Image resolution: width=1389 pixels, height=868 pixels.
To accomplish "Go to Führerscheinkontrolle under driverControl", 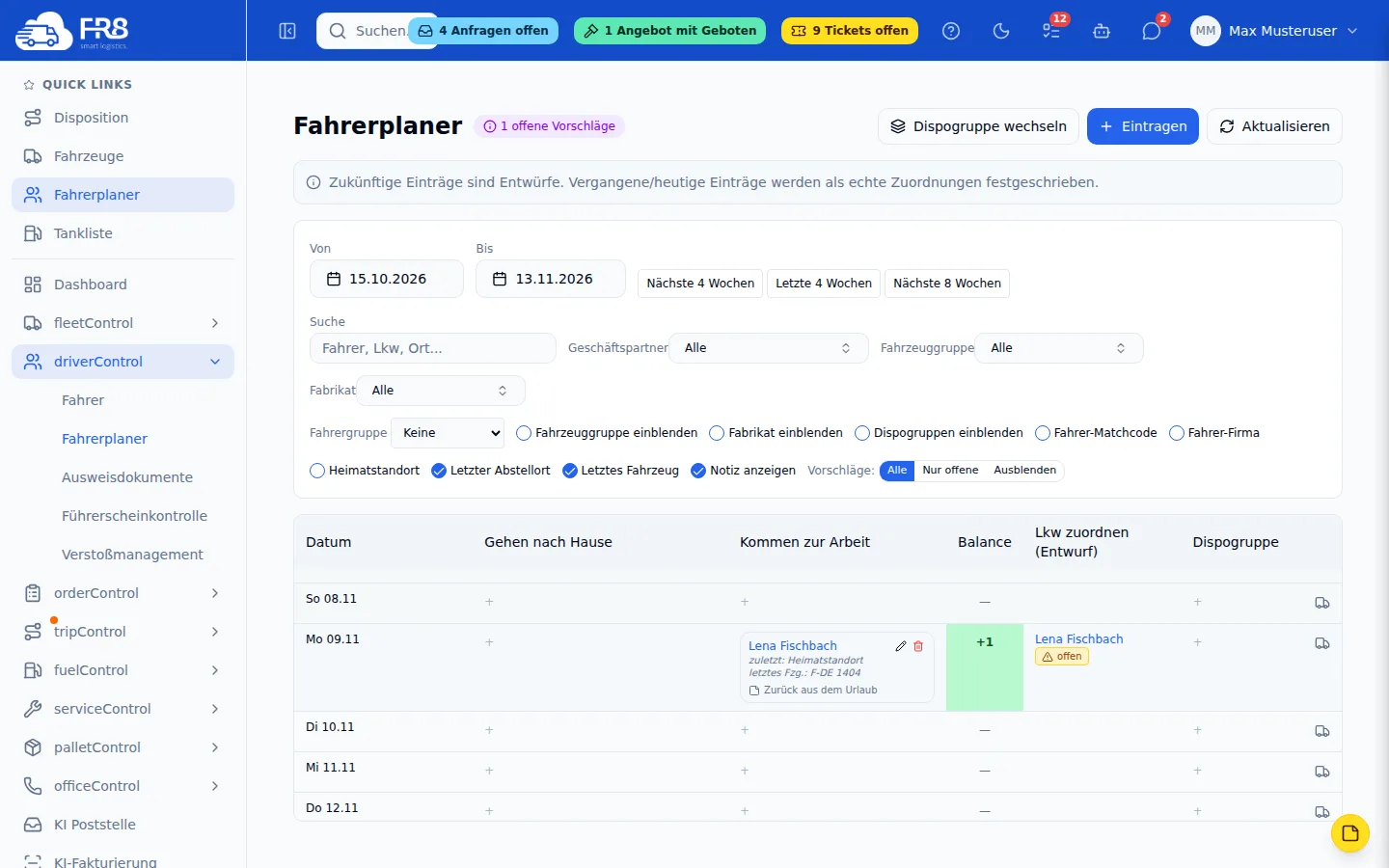I will (134, 516).
